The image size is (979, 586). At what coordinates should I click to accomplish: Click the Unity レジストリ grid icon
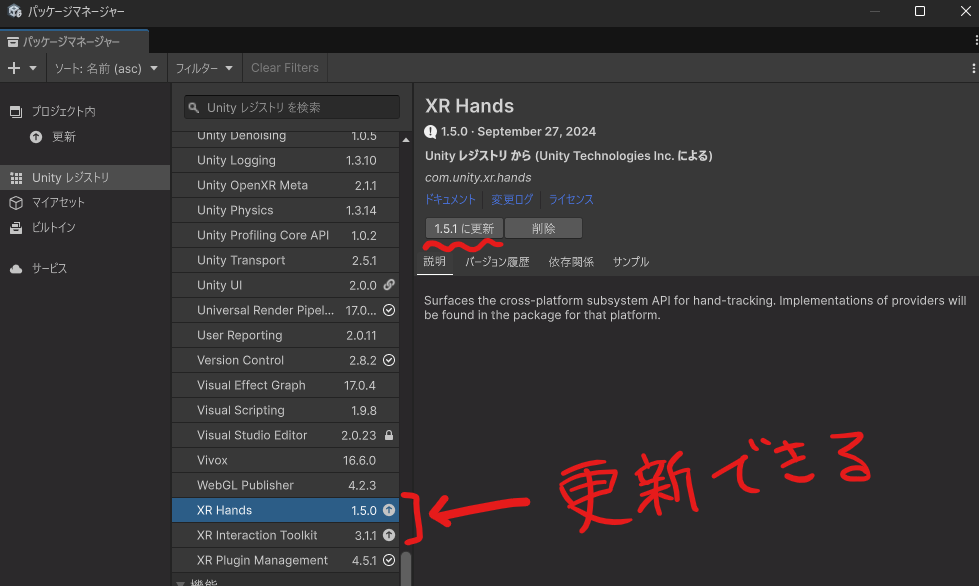pos(16,178)
